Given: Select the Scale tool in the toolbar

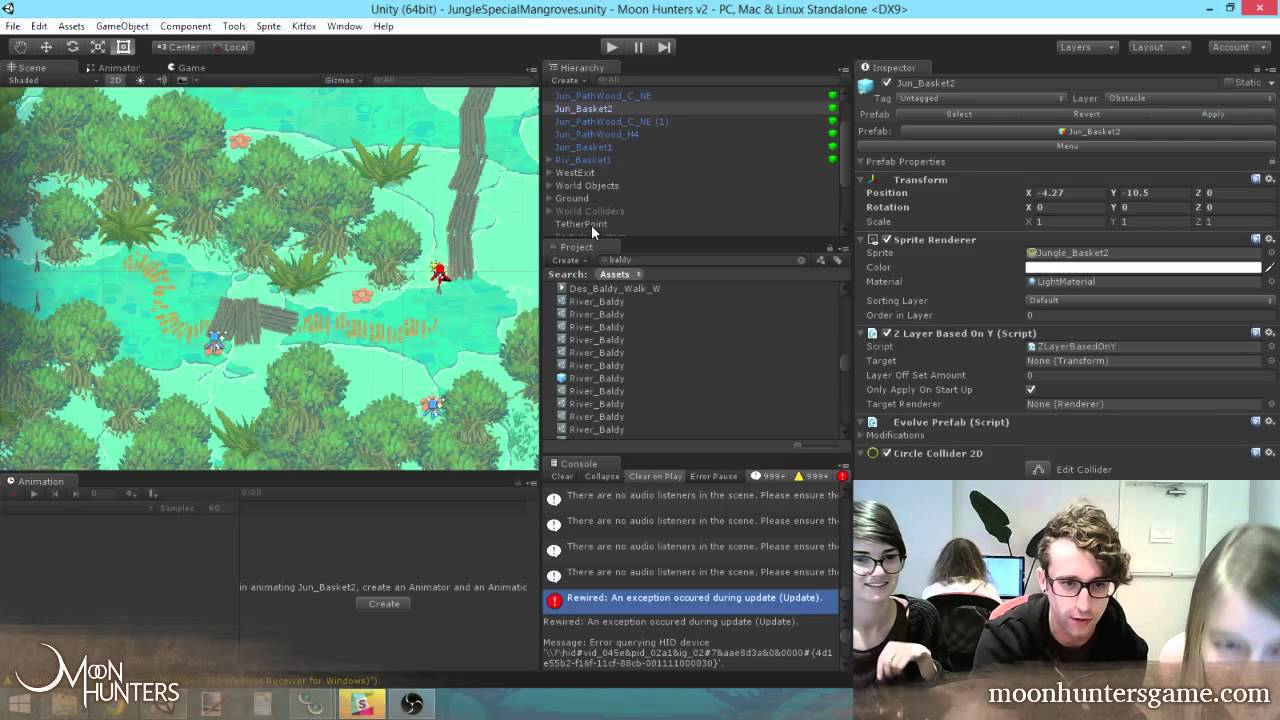Looking at the screenshot, I should tap(98, 47).
